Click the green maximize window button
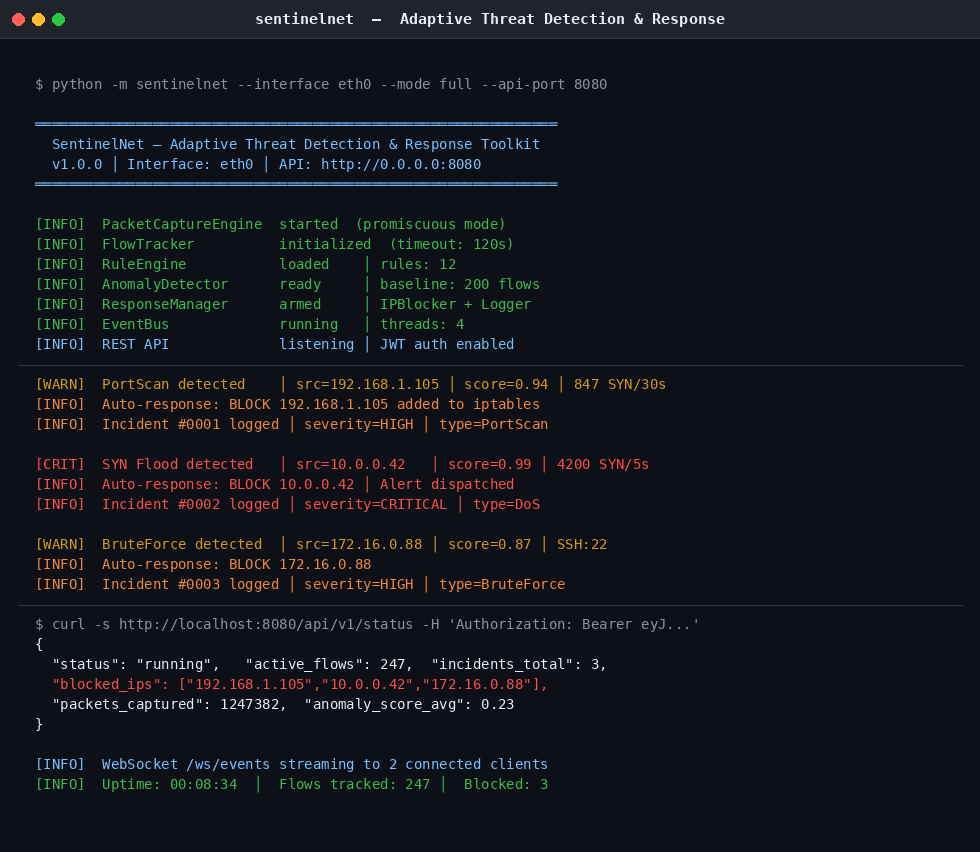 coord(58,19)
